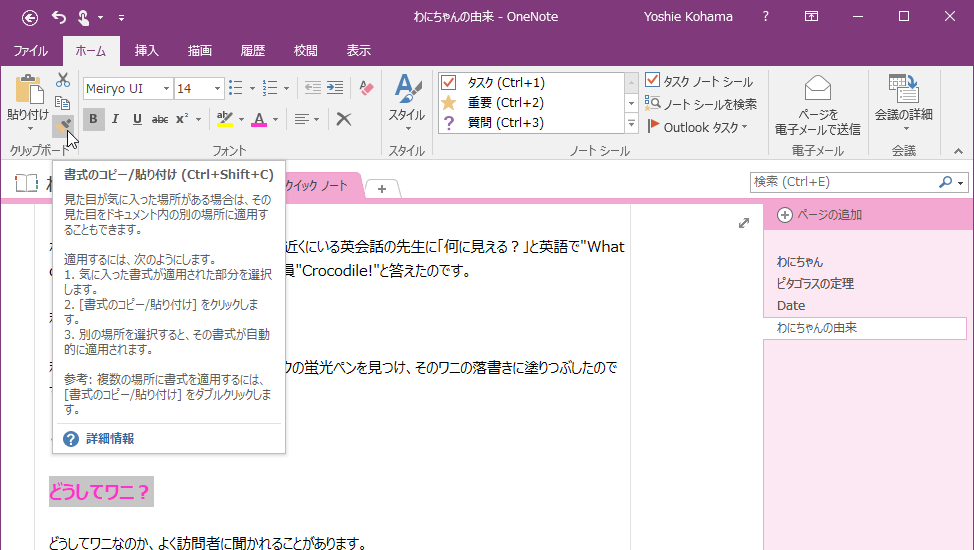Click ノート シールを検索 button
974x550 pixels.
pyautogui.click(x=701, y=104)
